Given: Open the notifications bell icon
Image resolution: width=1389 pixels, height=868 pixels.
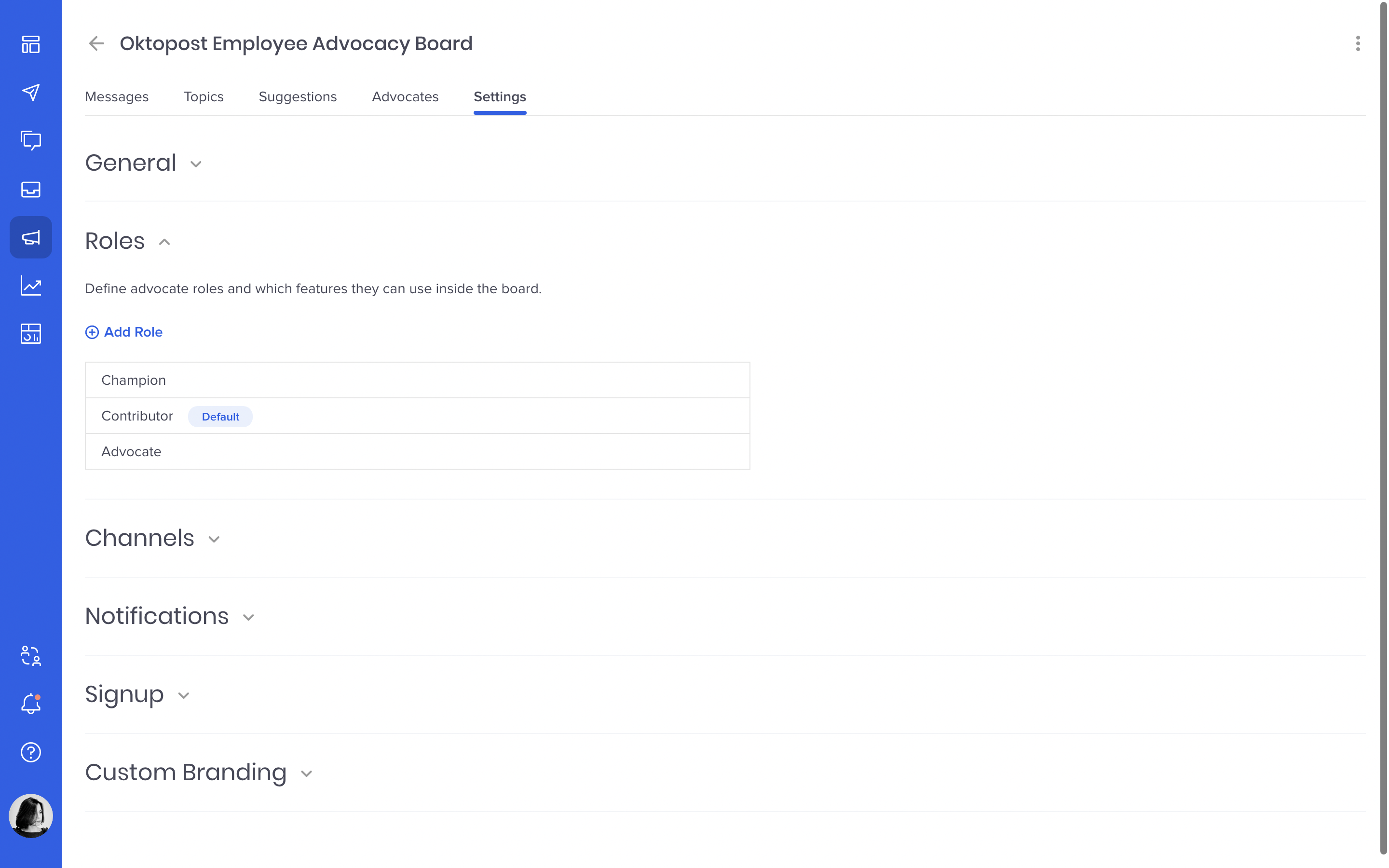Looking at the screenshot, I should click(x=30, y=704).
